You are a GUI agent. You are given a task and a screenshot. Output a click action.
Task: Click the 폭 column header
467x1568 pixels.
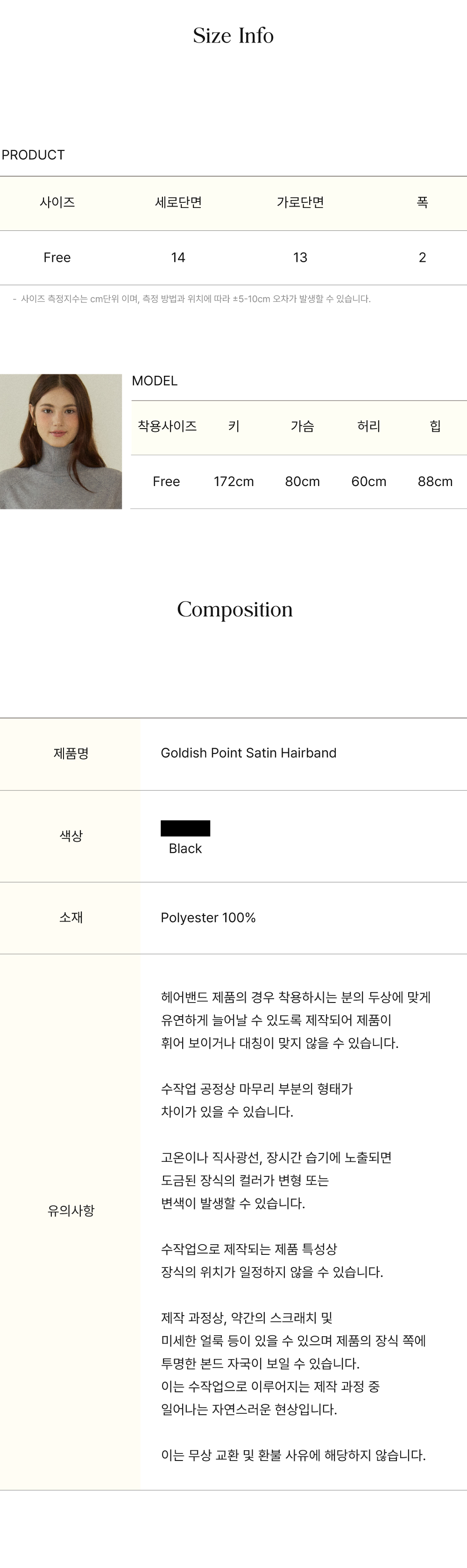point(423,202)
